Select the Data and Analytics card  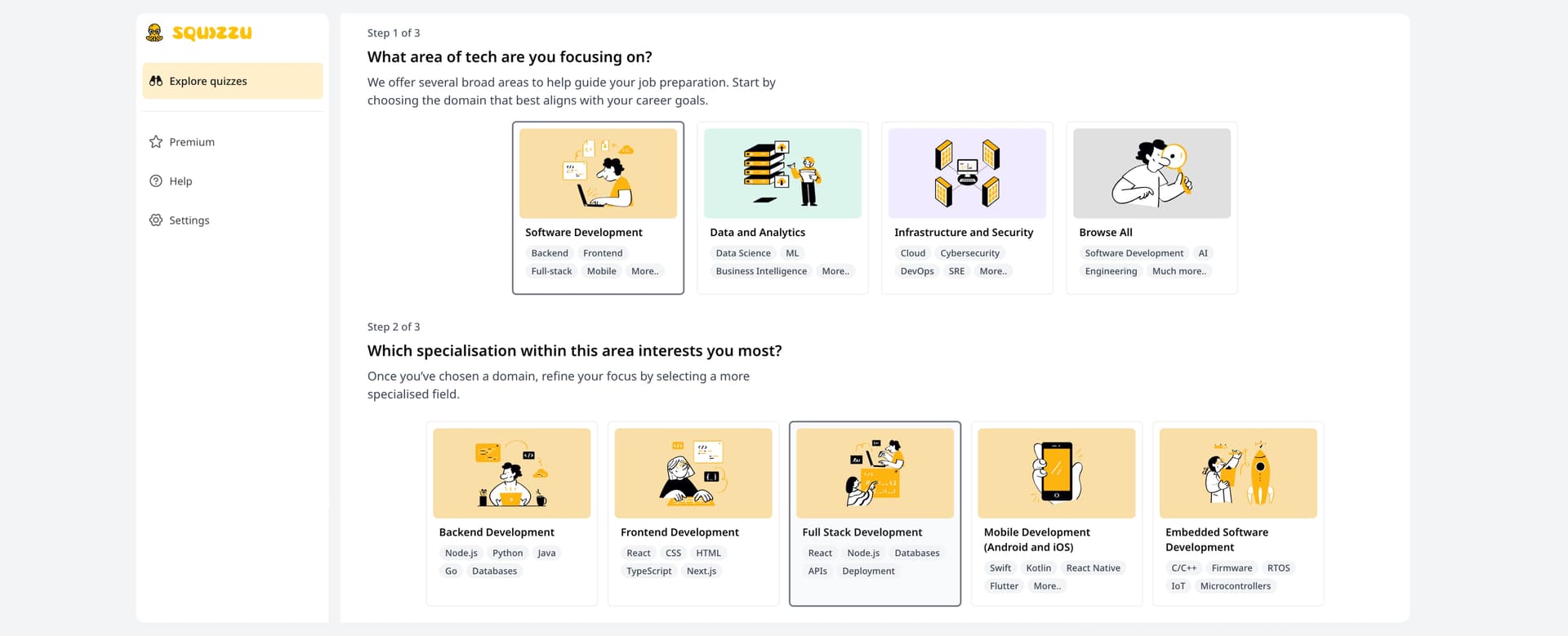[x=782, y=208]
